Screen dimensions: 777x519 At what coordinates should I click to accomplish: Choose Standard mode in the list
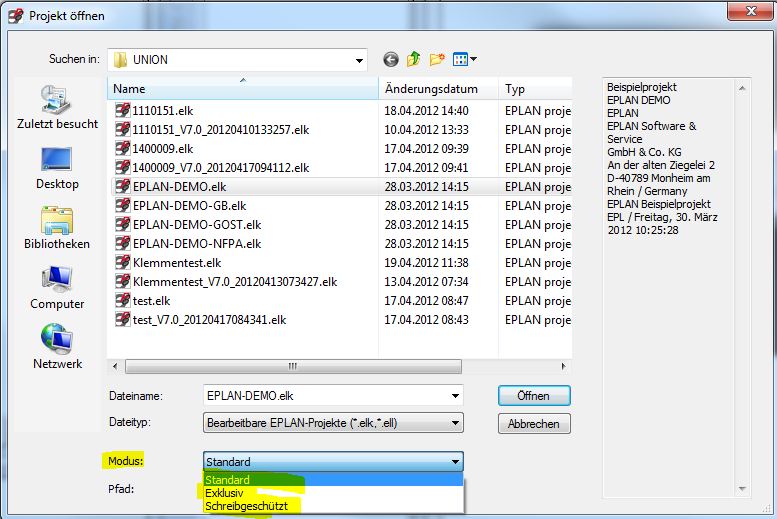pyautogui.click(x=333, y=479)
